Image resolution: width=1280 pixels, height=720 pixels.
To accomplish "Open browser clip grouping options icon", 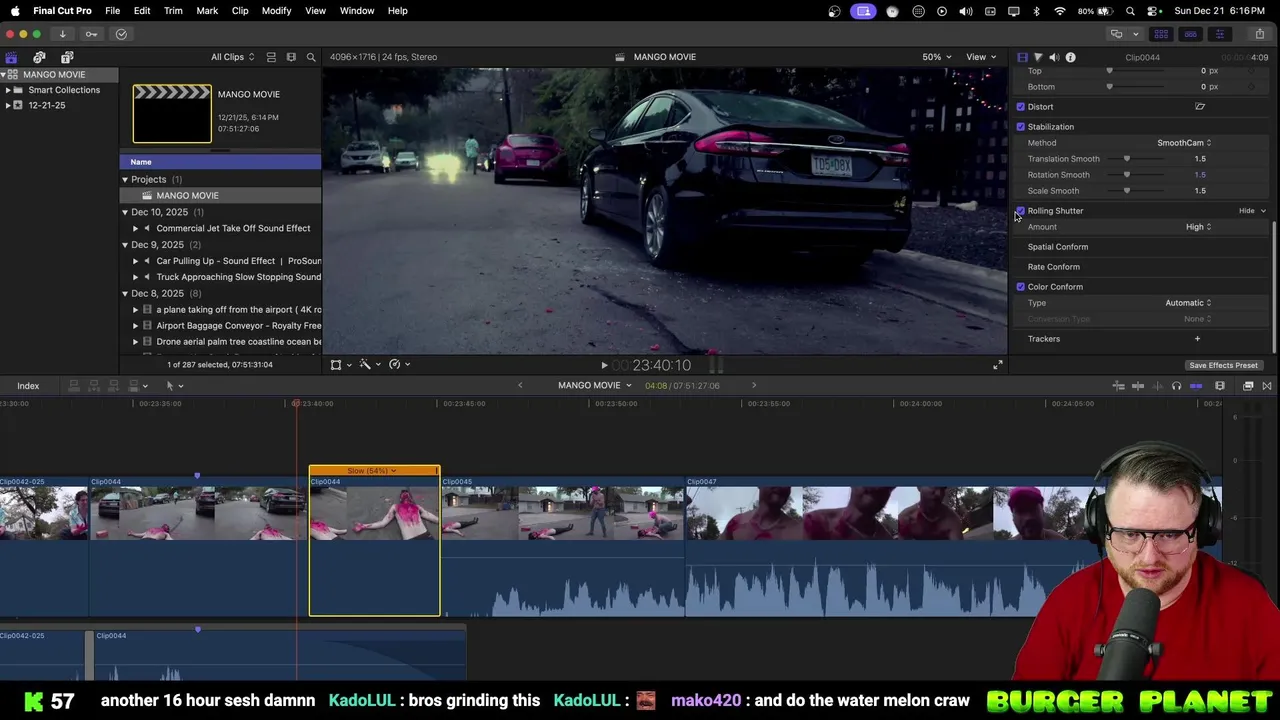I will [x=270, y=57].
